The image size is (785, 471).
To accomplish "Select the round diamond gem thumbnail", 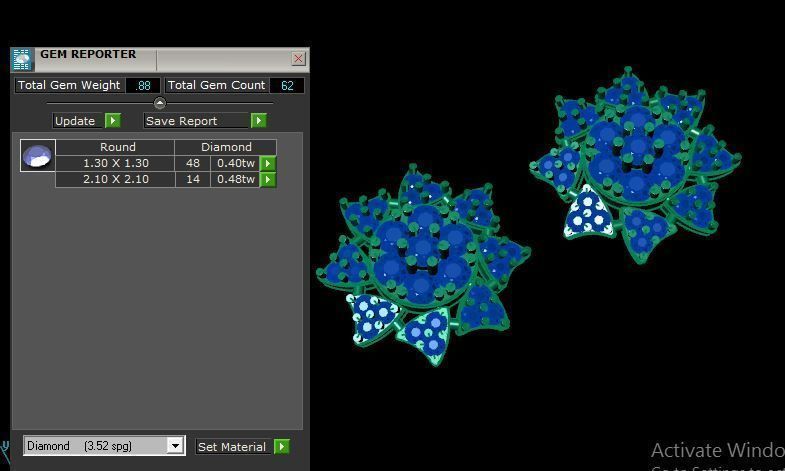I will 38,156.
